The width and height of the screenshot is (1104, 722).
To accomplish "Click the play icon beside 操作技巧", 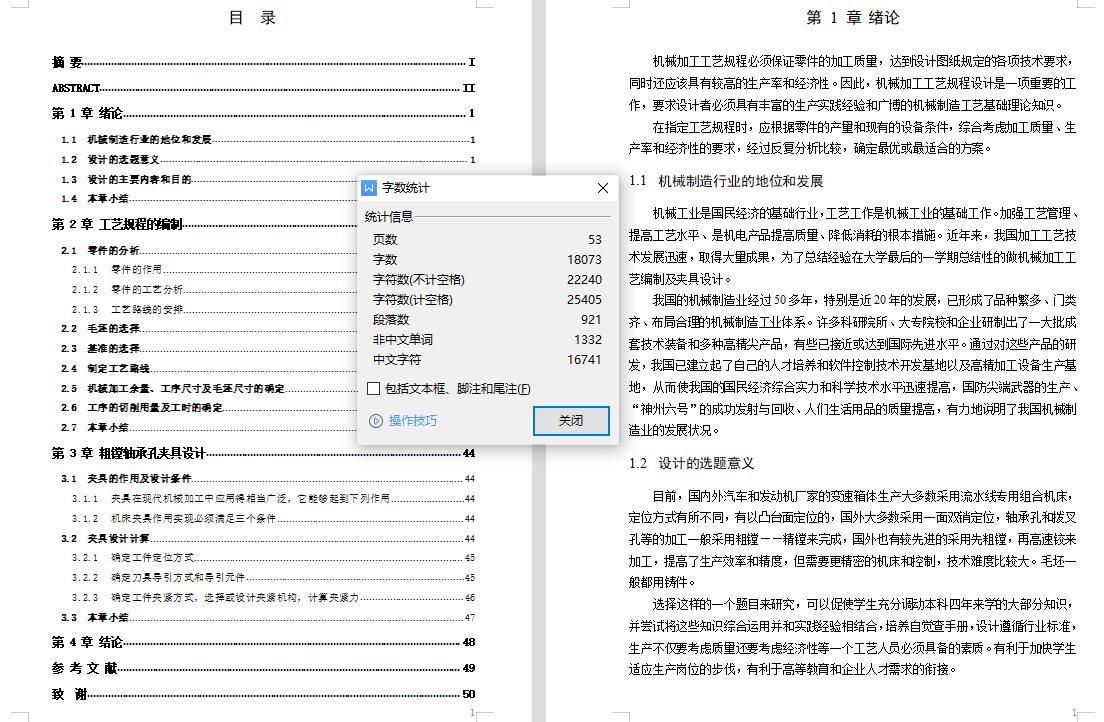I will 375,421.
